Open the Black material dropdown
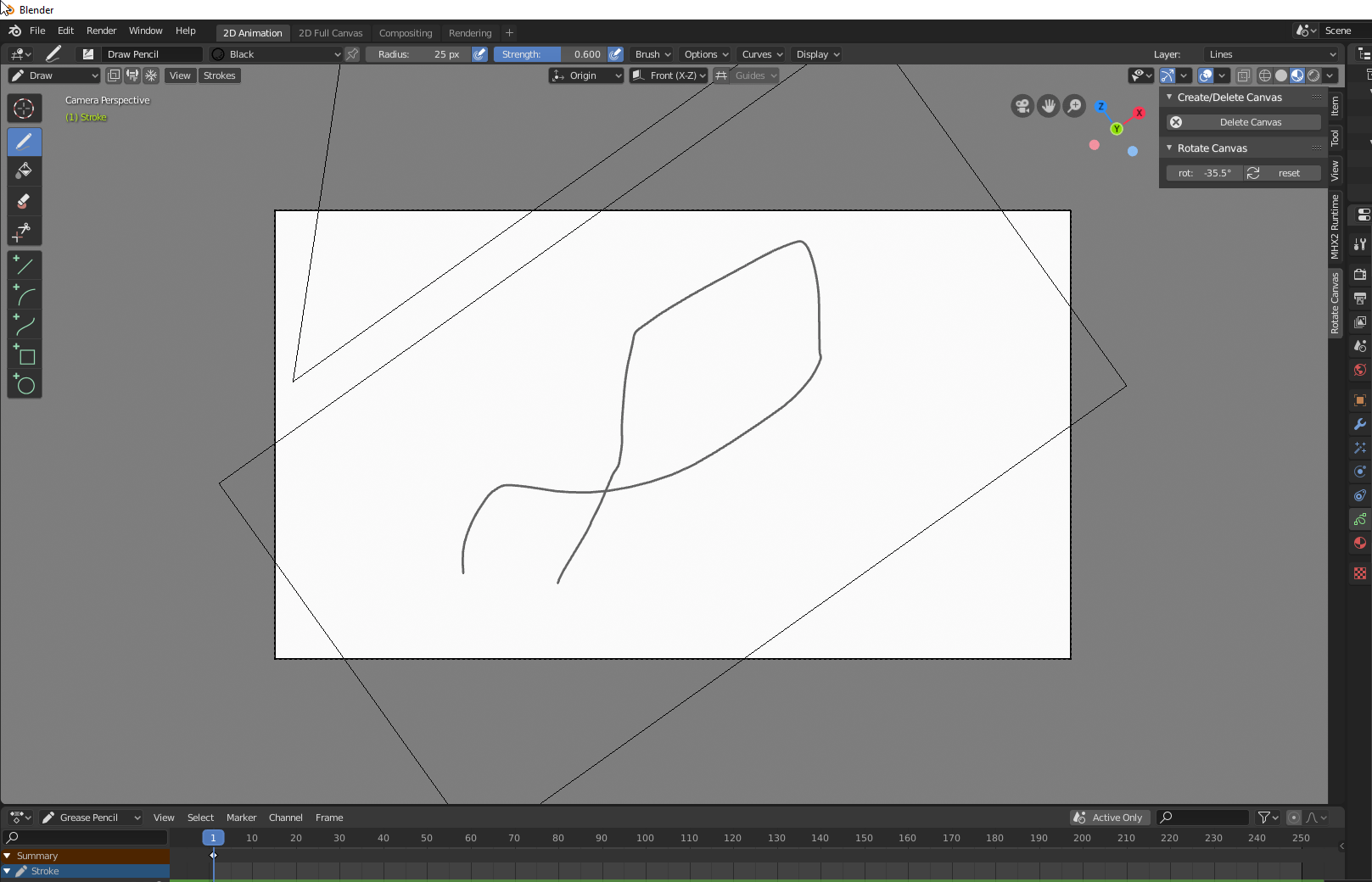This screenshot has width=1372, height=882. [276, 54]
